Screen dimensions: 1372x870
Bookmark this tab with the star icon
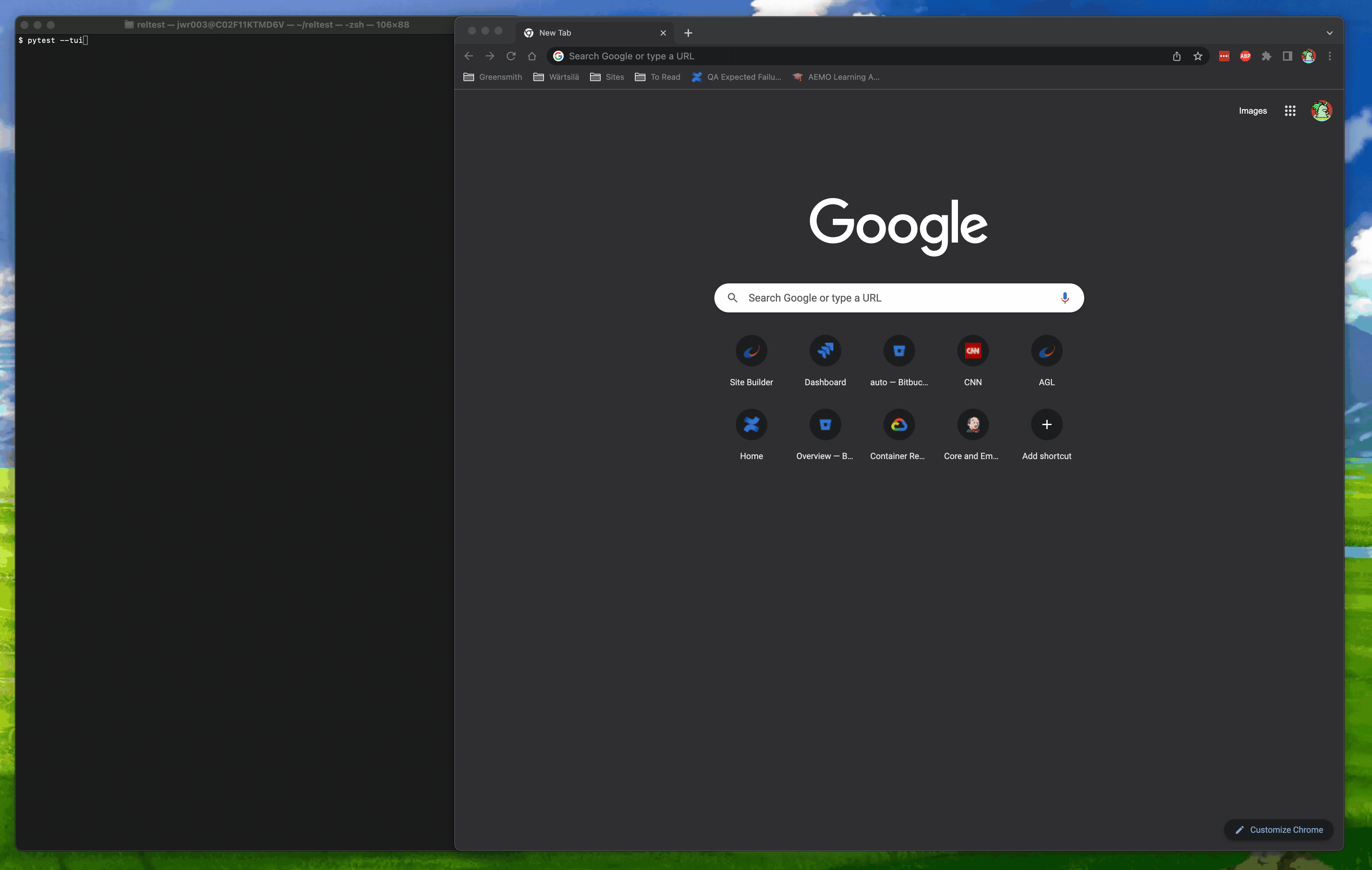coord(1198,56)
